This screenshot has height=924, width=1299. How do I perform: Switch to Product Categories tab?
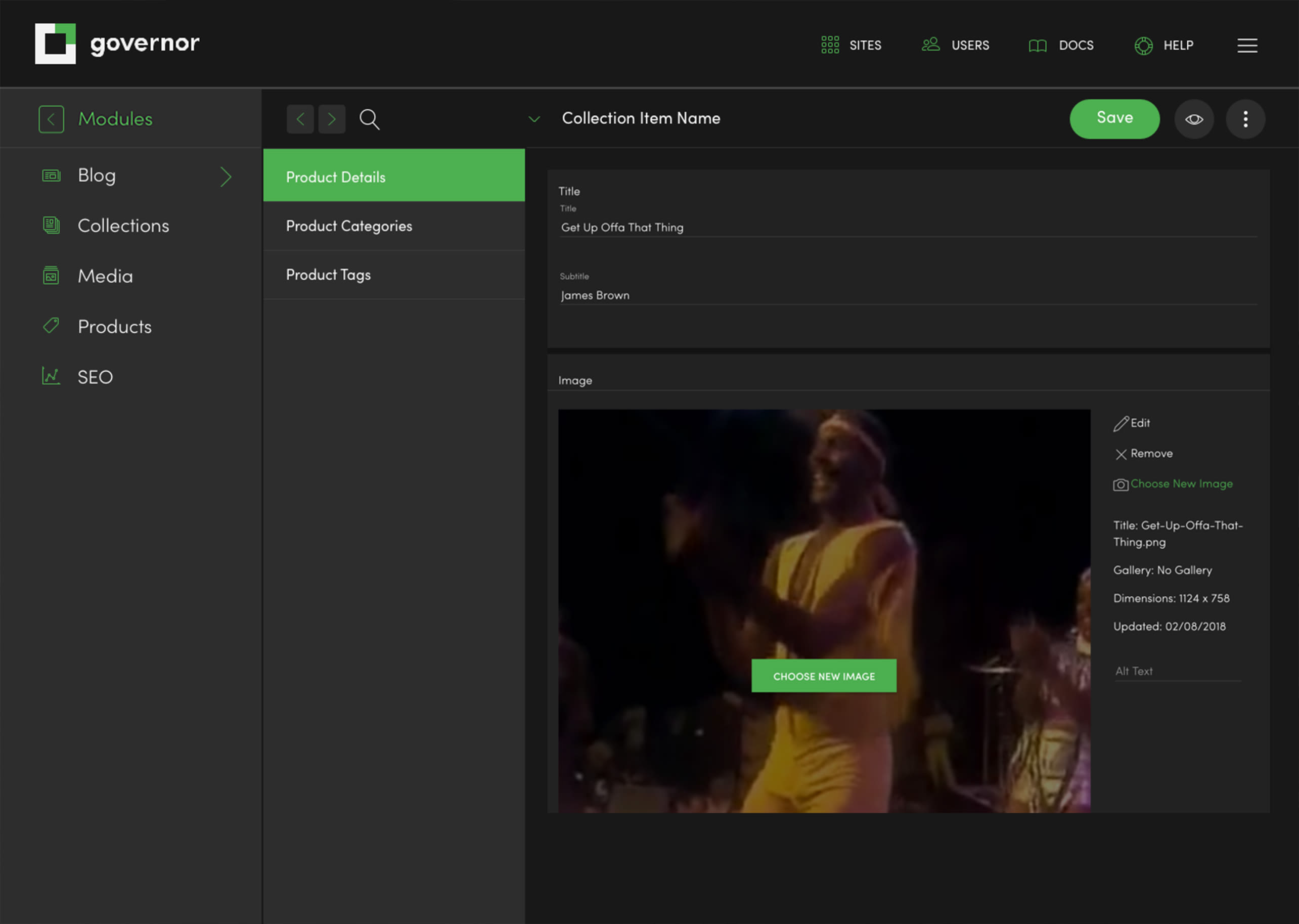point(348,227)
